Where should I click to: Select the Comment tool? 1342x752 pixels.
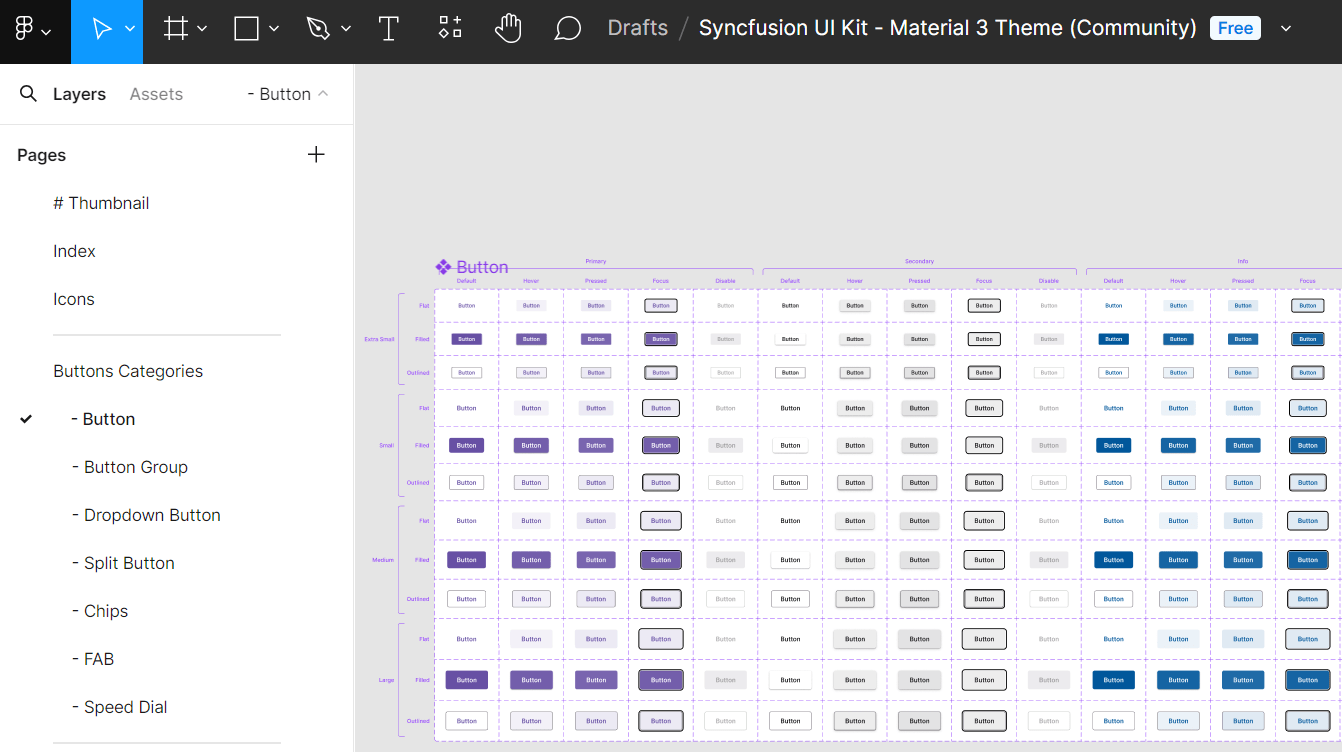coord(567,29)
